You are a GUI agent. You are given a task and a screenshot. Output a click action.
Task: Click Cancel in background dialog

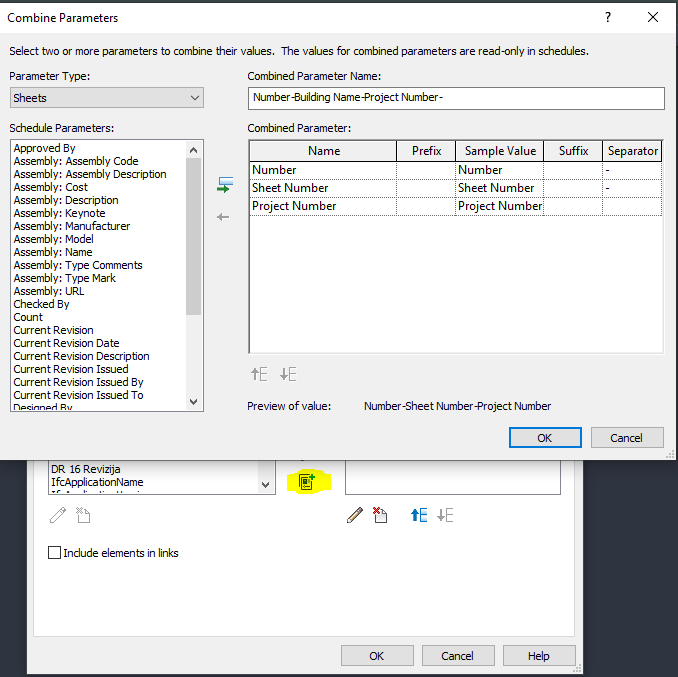pos(458,656)
